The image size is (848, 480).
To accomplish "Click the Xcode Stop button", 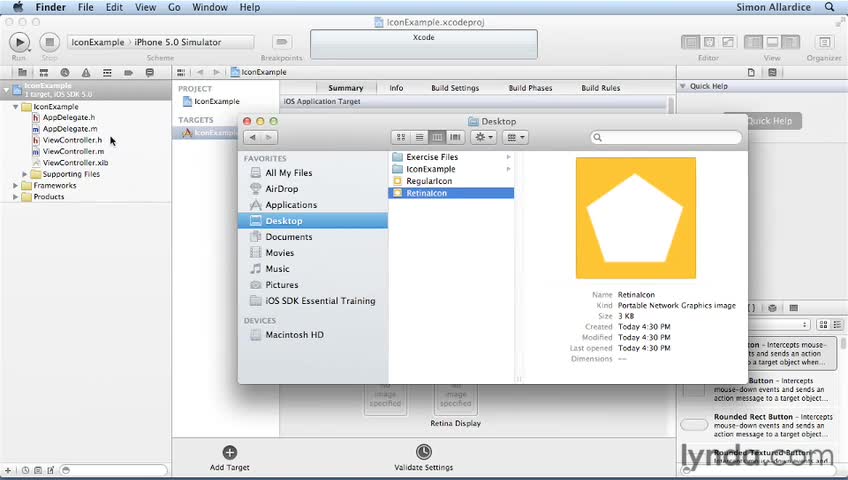I will pos(49,42).
